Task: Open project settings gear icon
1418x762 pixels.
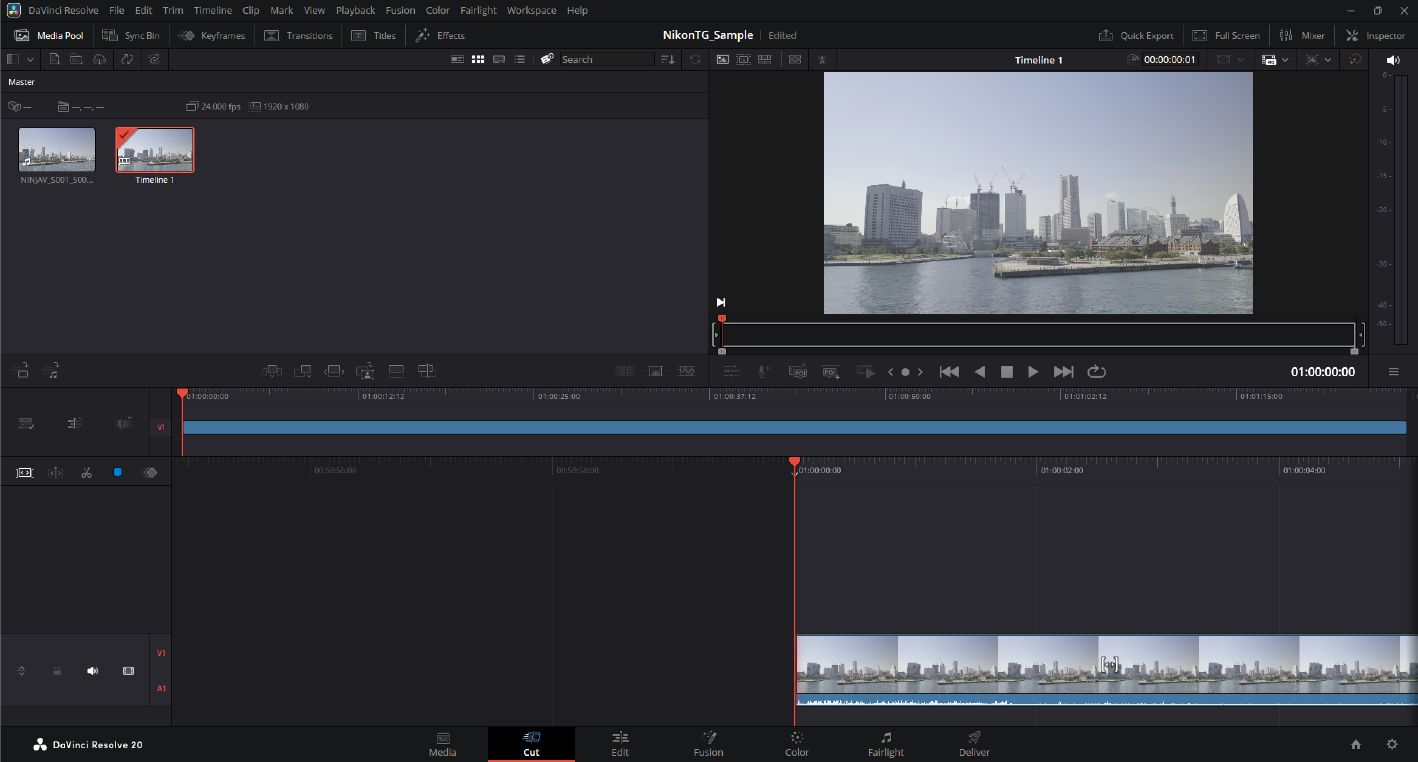Action: pos(1391,744)
